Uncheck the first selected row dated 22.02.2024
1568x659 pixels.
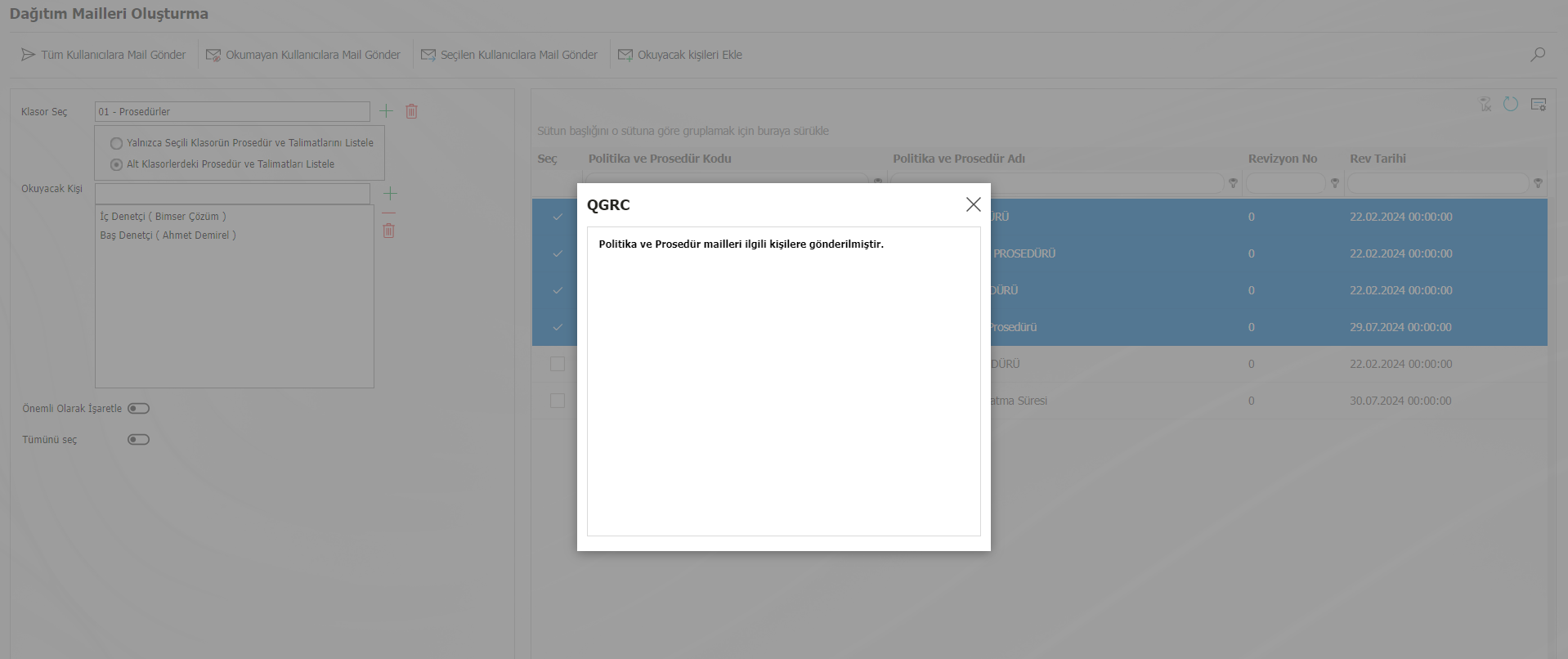point(558,217)
